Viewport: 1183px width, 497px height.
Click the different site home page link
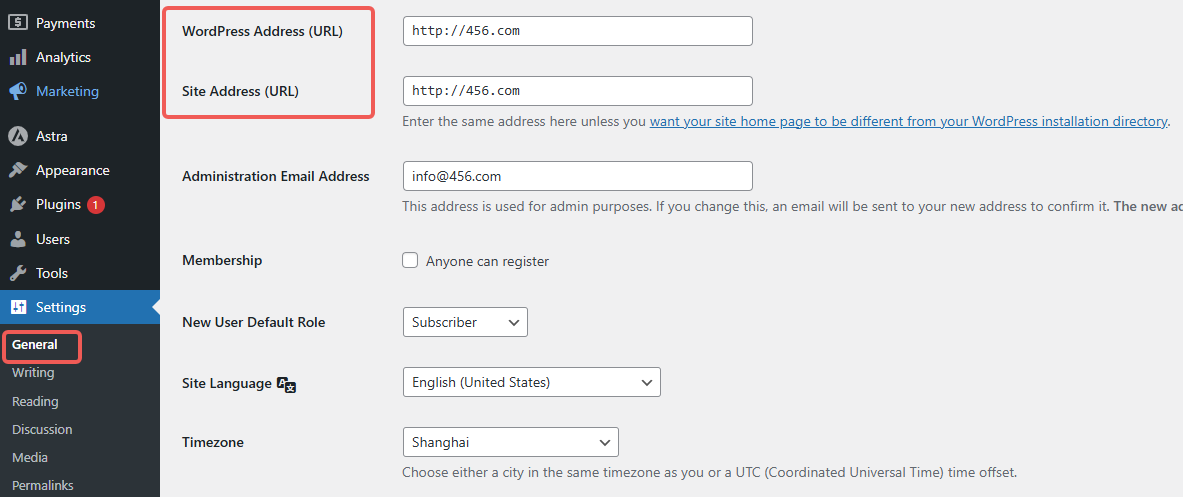[908, 121]
